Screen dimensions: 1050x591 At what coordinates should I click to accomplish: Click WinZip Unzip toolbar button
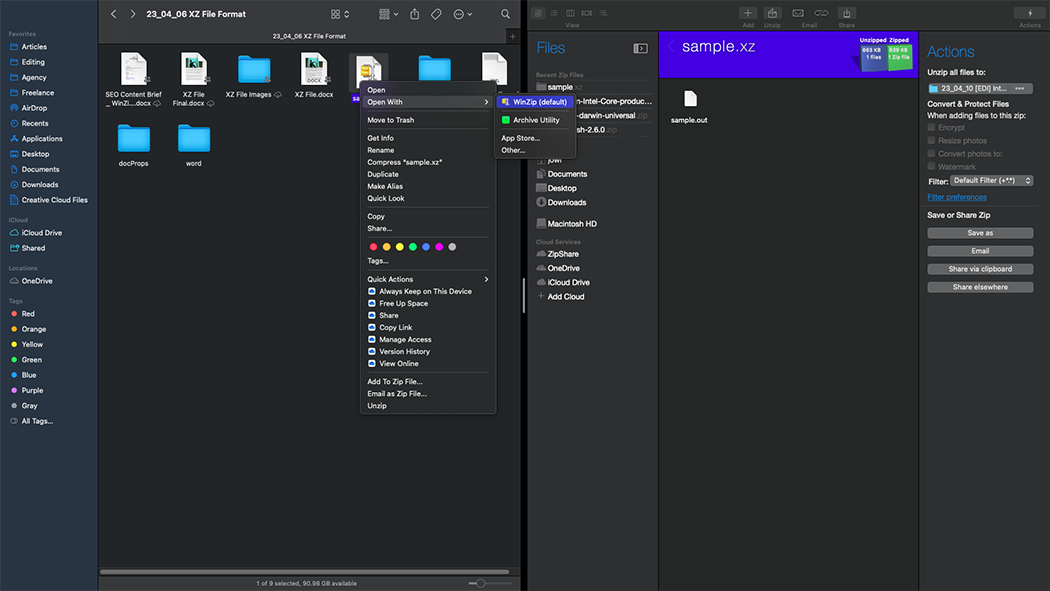[x=772, y=13]
